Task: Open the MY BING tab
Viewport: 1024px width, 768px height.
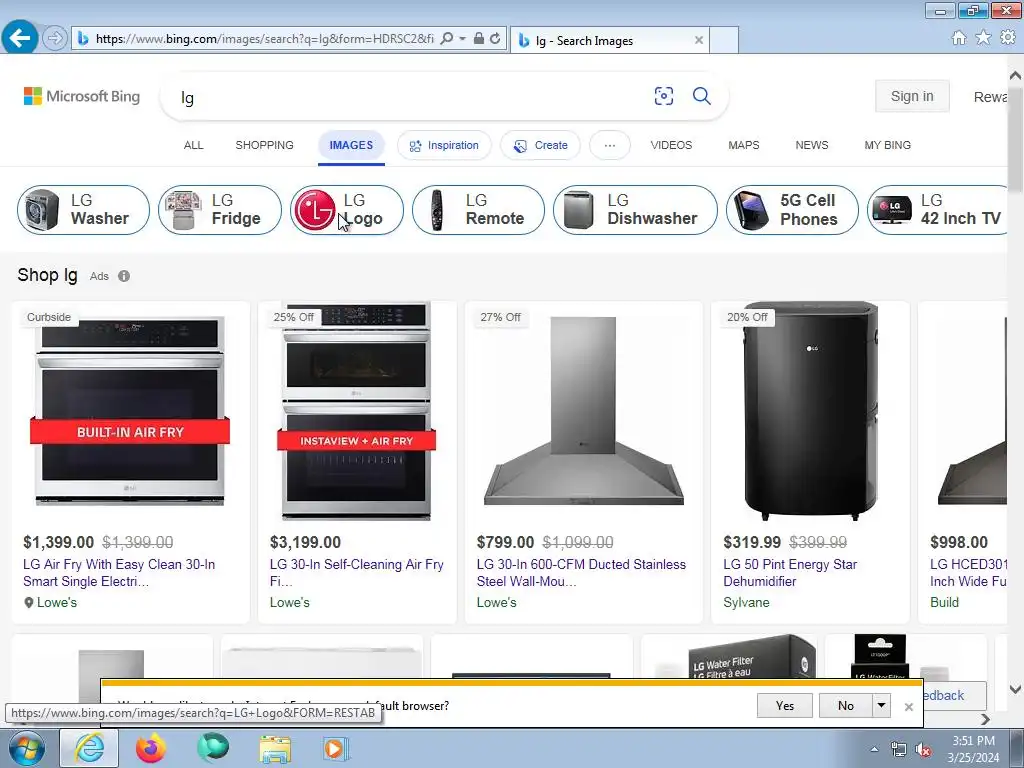Action: click(888, 145)
